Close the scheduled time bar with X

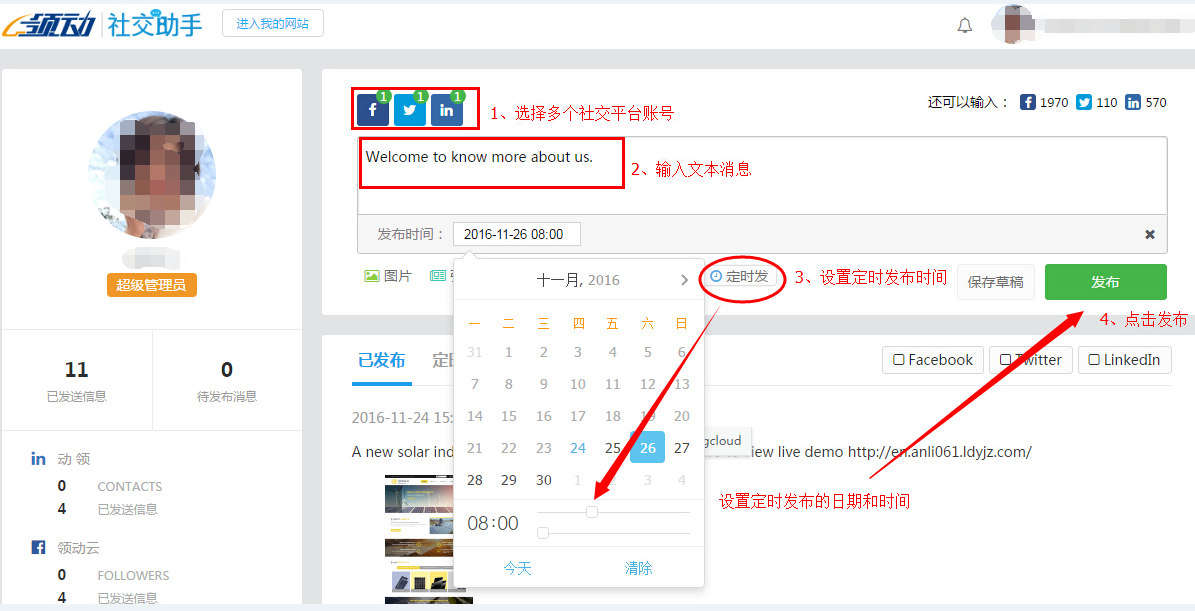1150,234
